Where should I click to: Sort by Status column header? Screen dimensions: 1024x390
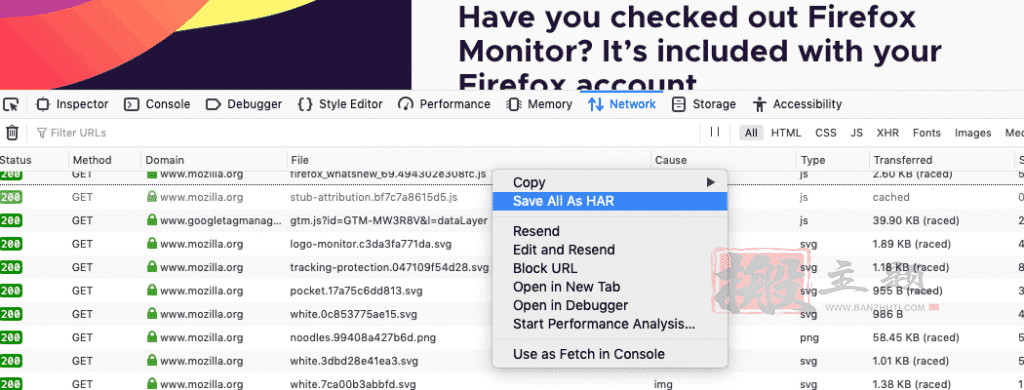pos(33,160)
